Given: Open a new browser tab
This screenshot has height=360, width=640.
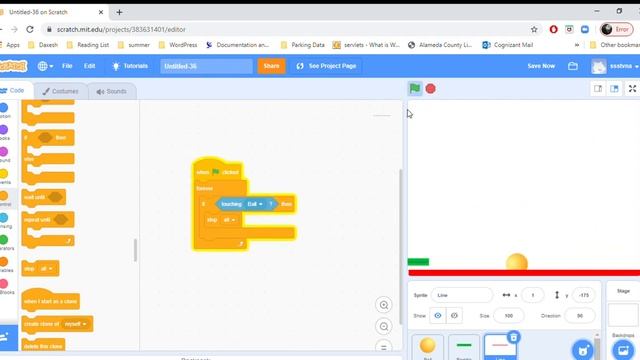Looking at the screenshot, I should point(119,12).
